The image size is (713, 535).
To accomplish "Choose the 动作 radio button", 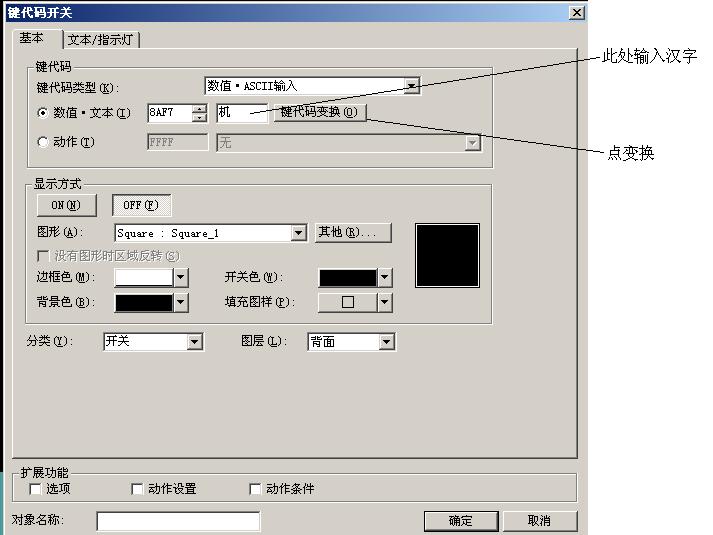I will (42, 143).
